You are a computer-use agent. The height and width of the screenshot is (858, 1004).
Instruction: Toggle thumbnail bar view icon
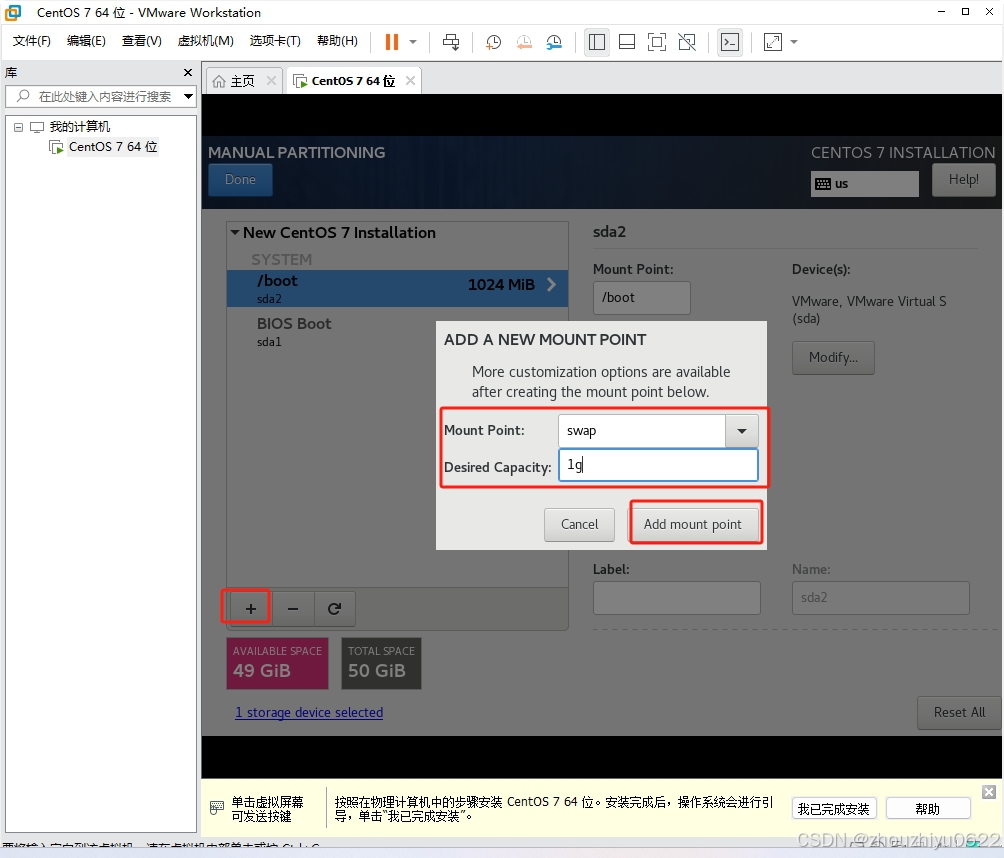pyautogui.click(x=627, y=42)
